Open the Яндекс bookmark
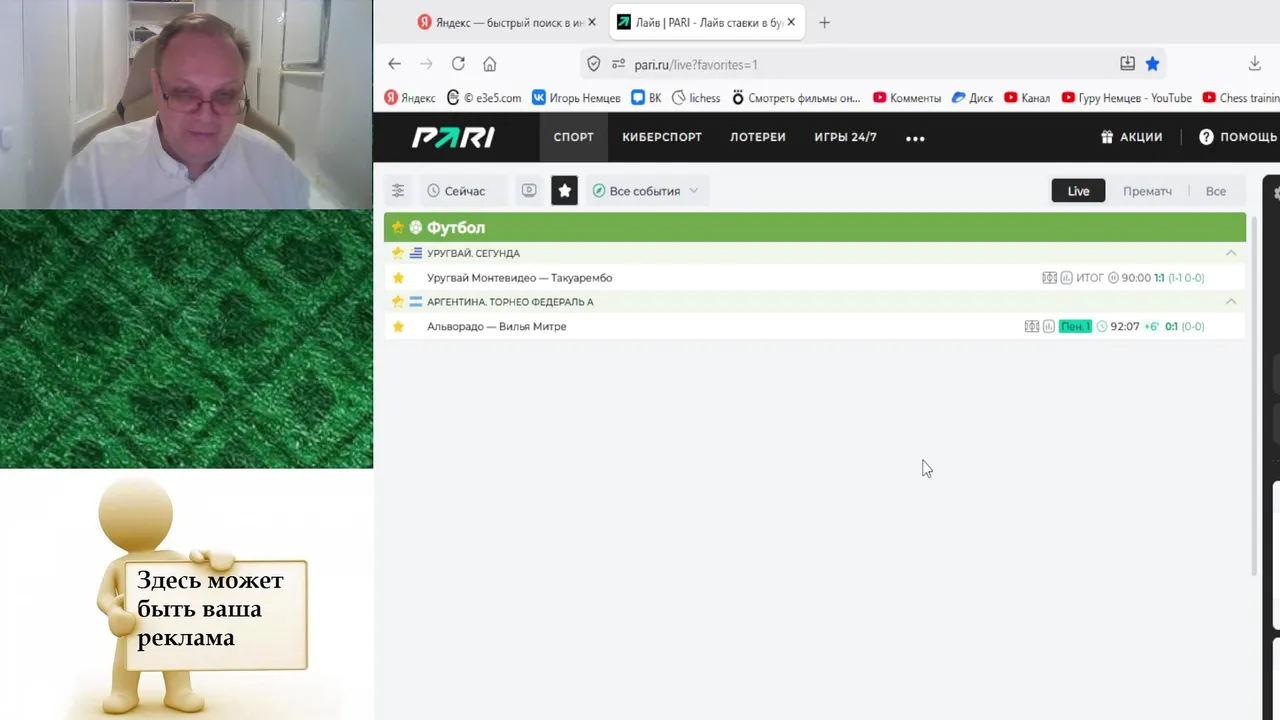The image size is (1280, 720). [410, 98]
